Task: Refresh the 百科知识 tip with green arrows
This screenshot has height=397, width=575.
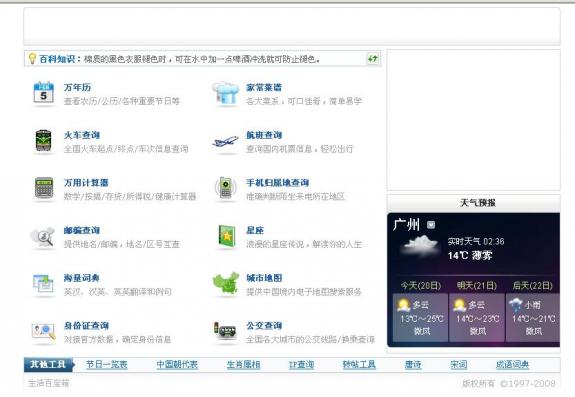Action: point(373,59)
